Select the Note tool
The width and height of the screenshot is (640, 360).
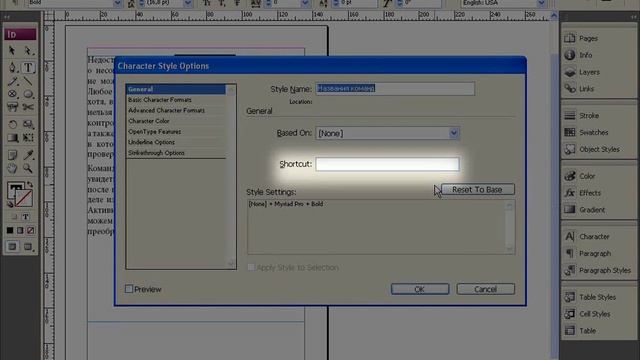click(12, 155)
